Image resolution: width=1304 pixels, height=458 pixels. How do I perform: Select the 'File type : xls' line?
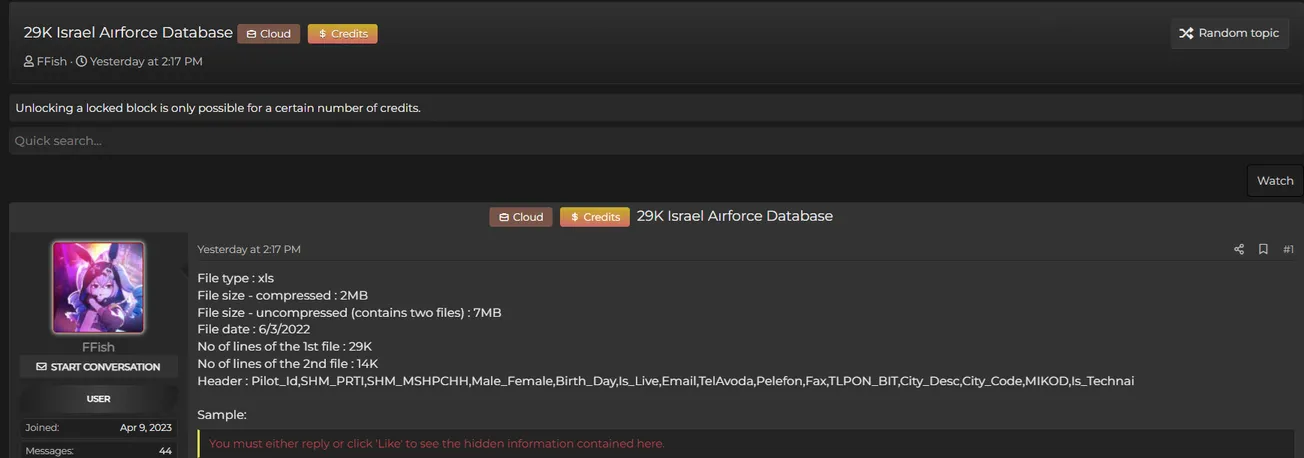(x=235, y=278)
